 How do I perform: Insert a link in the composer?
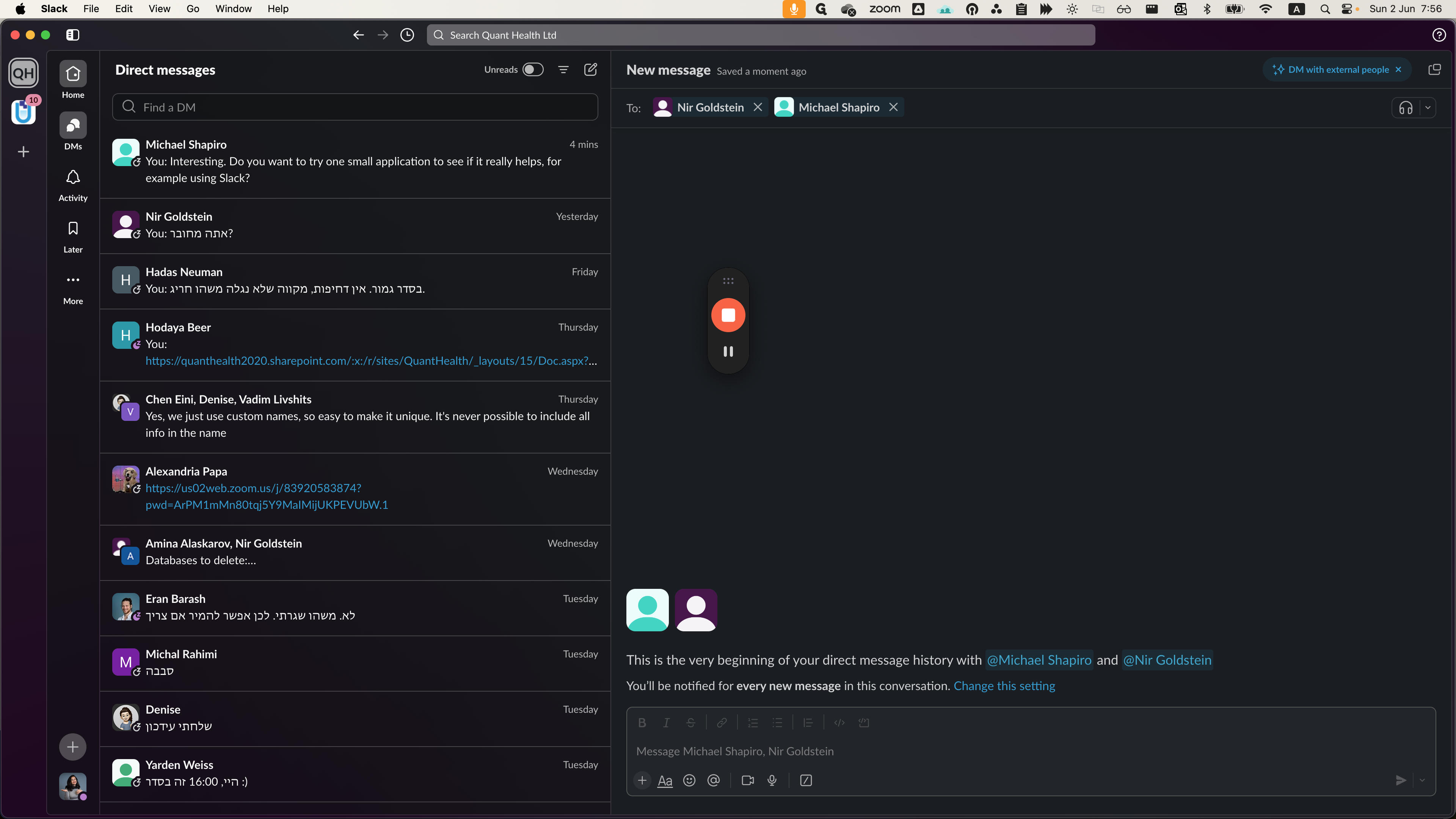coord(722,722)
